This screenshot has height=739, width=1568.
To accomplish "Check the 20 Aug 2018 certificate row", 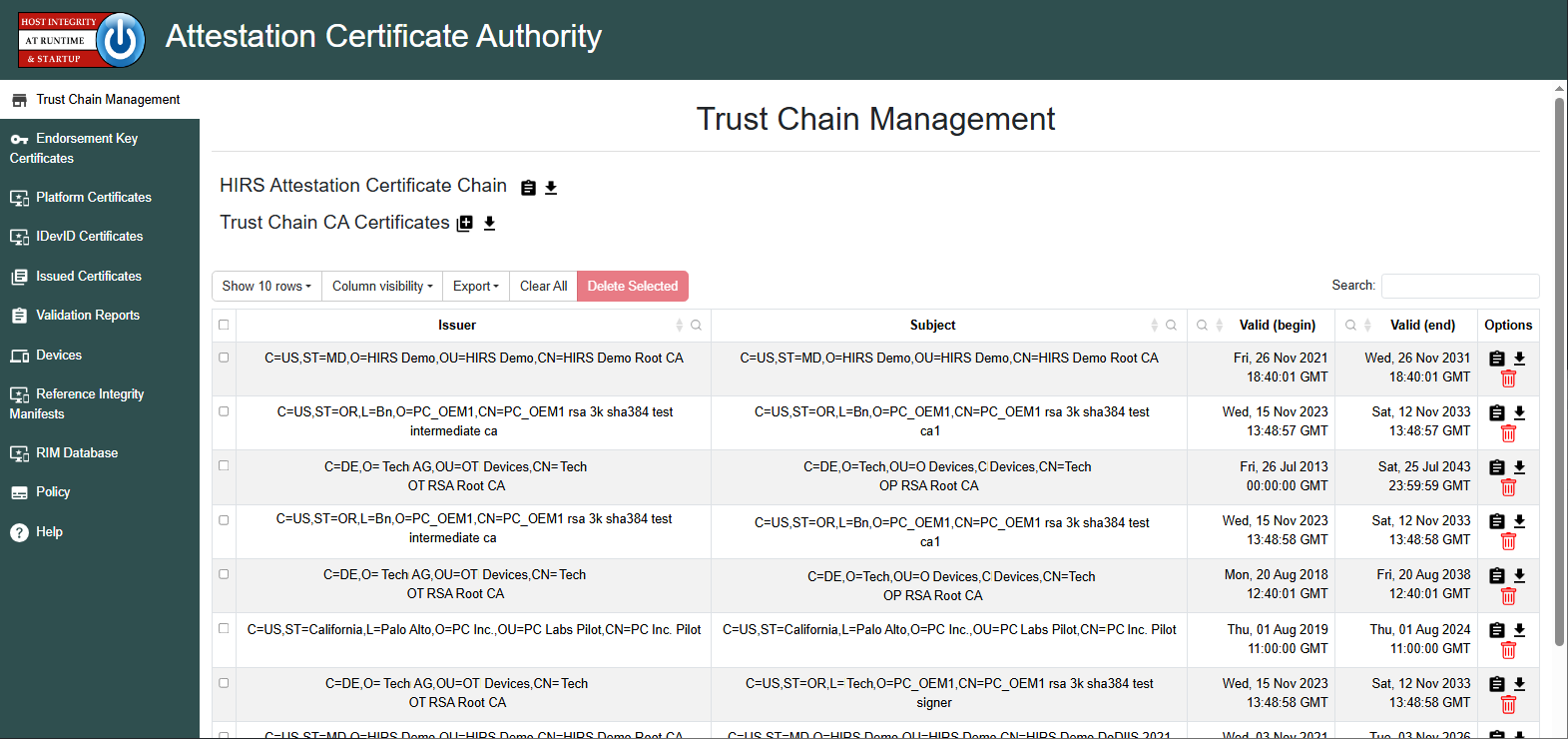I will coord(224,574).
